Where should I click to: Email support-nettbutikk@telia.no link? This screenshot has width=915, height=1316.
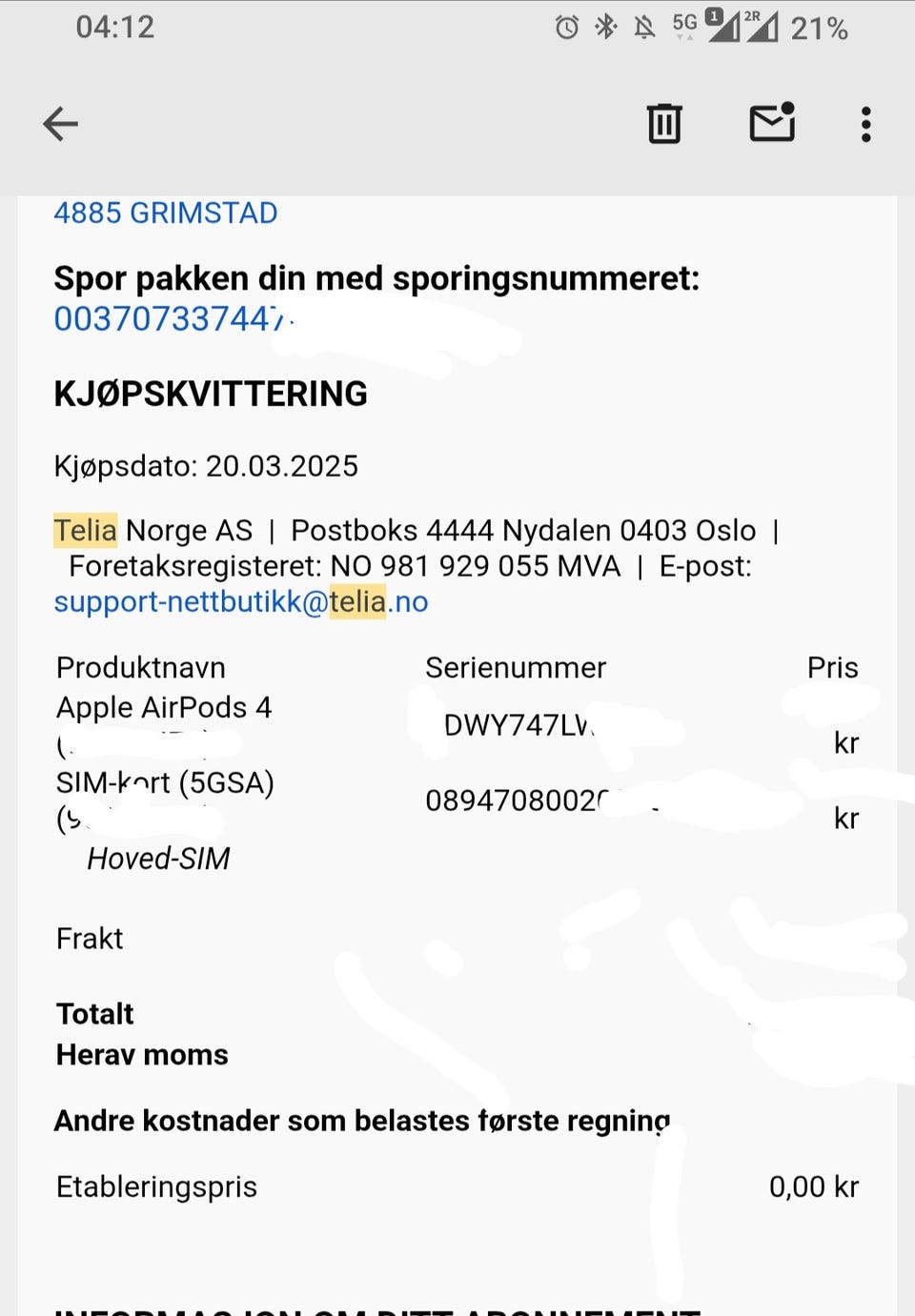241,602
